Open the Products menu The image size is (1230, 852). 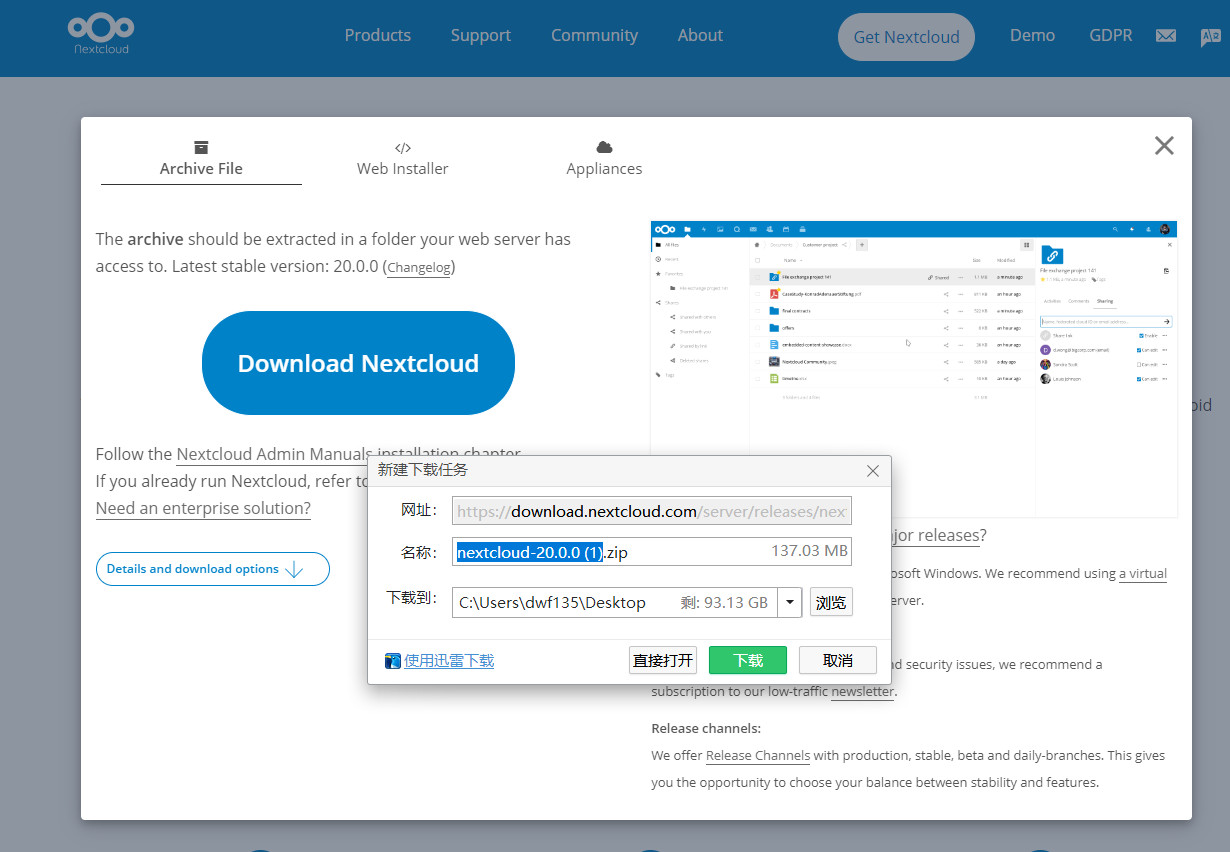(378, 35)
